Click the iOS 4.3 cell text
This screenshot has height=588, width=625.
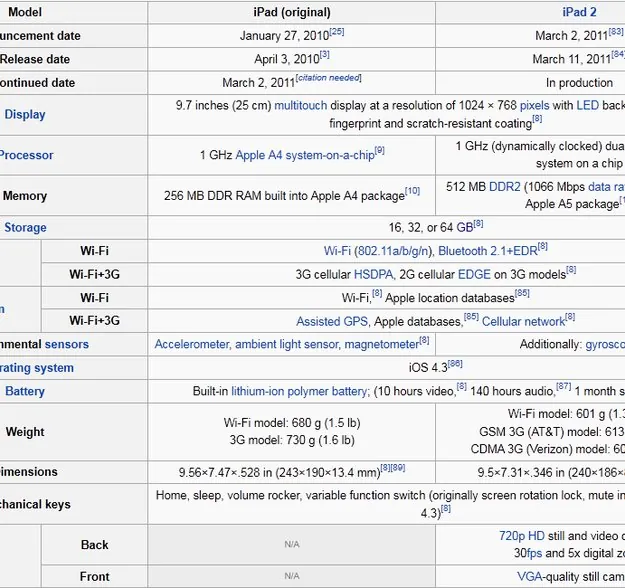coord(428,368)
